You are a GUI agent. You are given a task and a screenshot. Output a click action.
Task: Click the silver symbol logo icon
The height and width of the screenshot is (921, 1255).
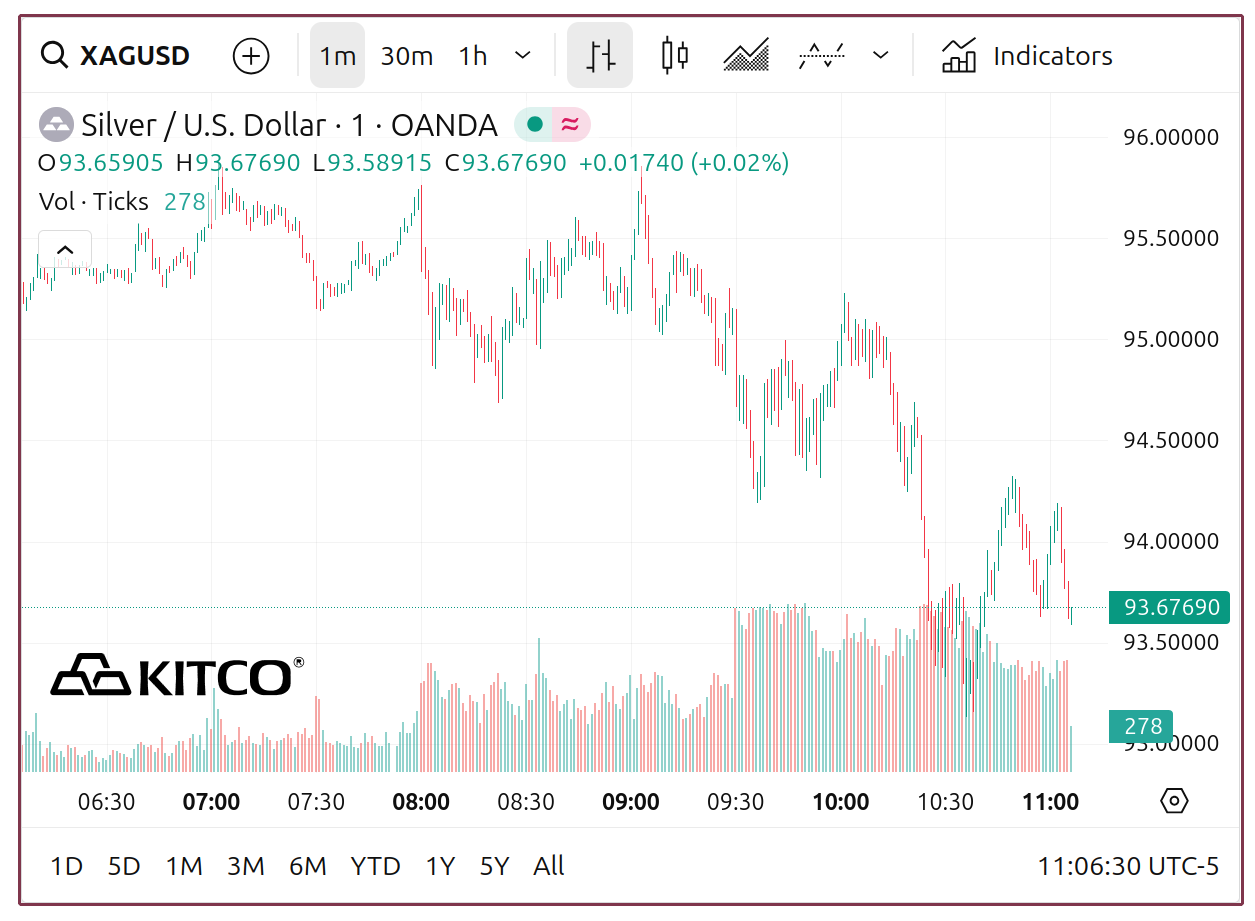[x=56, y=125]
